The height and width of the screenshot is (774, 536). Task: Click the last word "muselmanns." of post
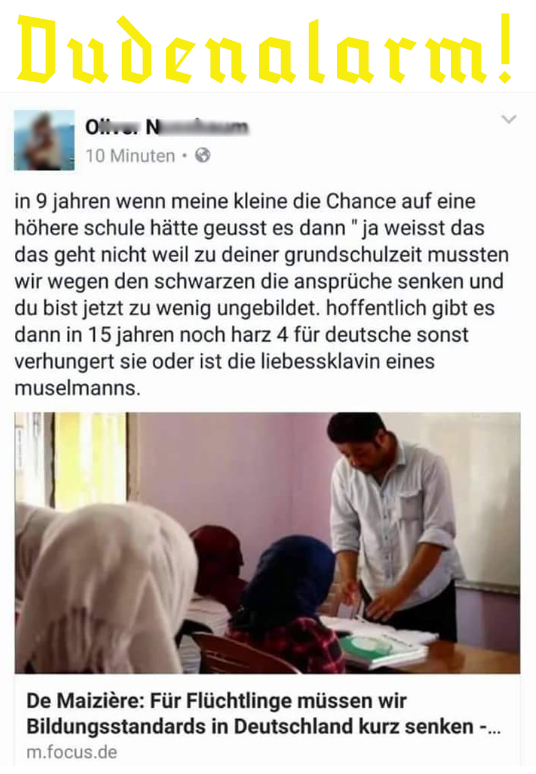click(77, 388)
